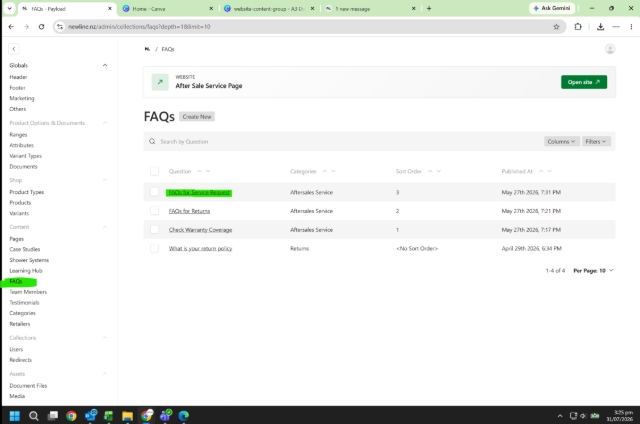Click the search magnifier icon
Viewport: 640px width, 424px height.
[x=152, y=141]
